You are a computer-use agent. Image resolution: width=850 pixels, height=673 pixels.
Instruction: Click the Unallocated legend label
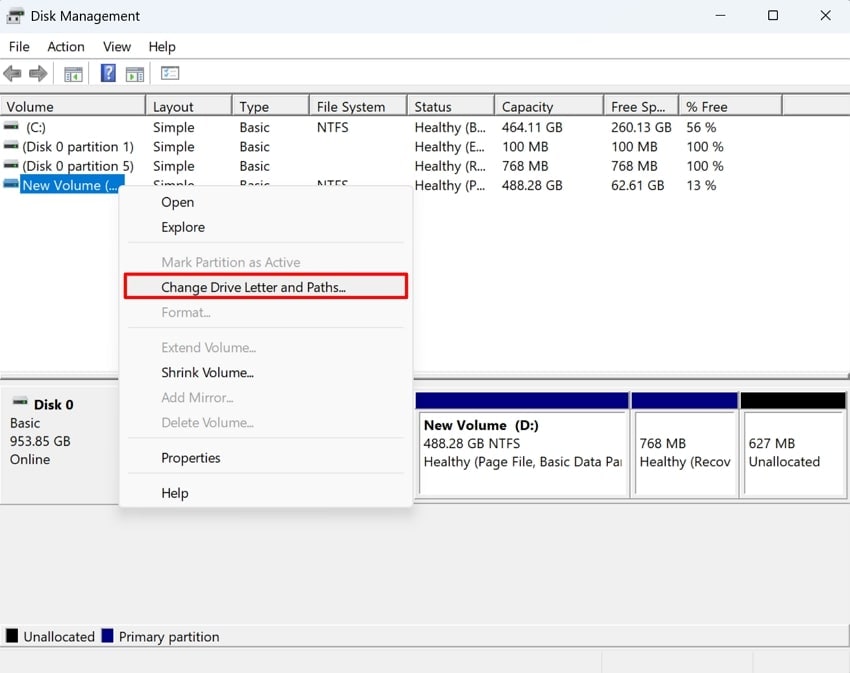click(59, 637)
